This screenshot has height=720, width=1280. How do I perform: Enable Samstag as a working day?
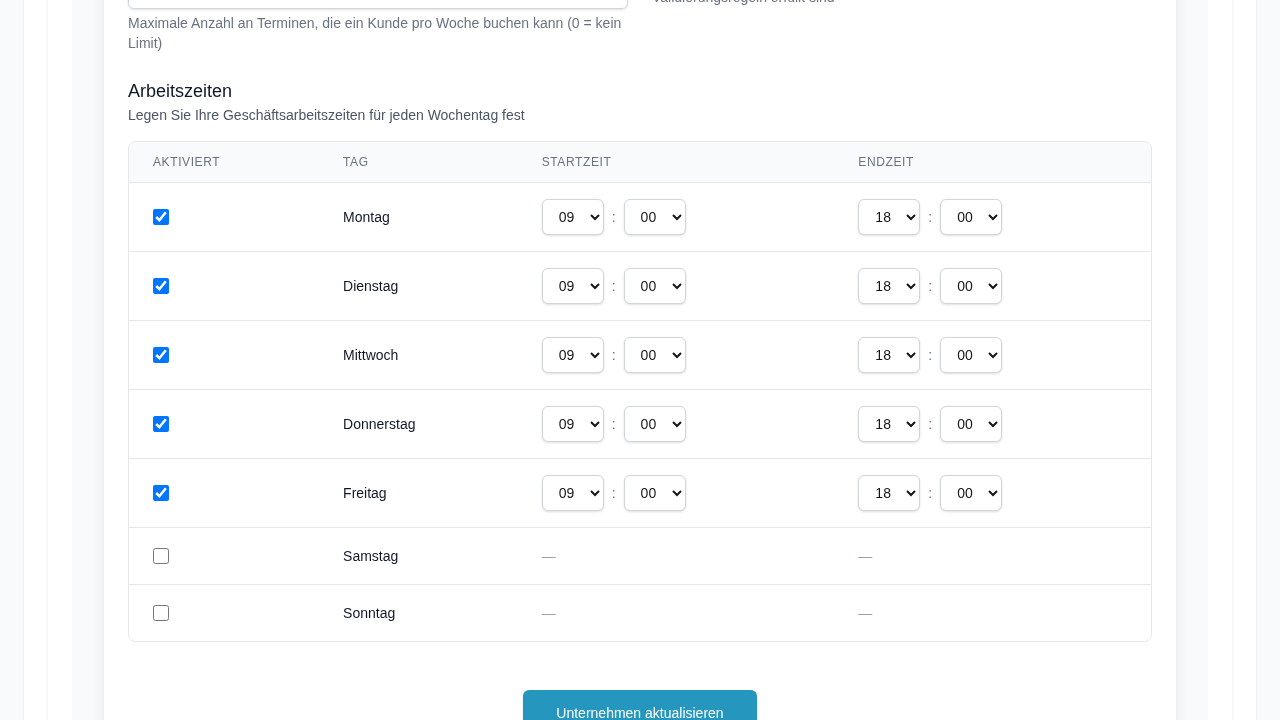[x=161, y=556]
